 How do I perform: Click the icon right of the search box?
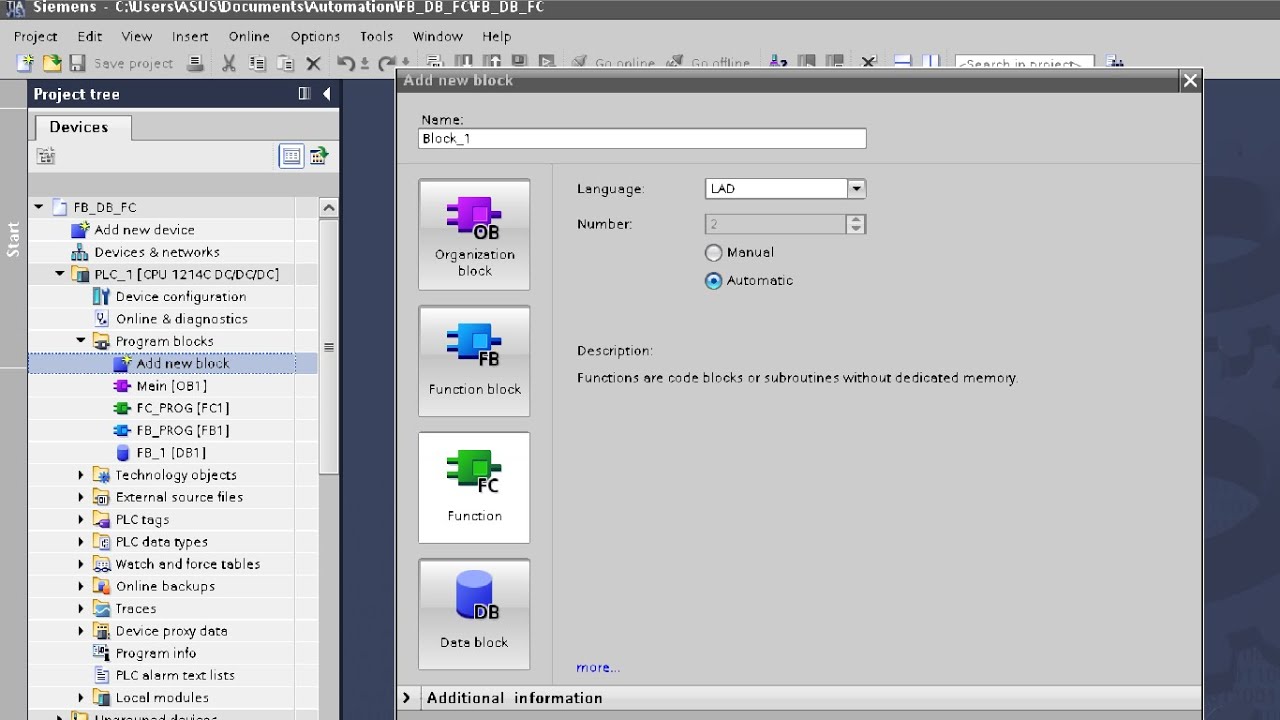[1115, 63]
